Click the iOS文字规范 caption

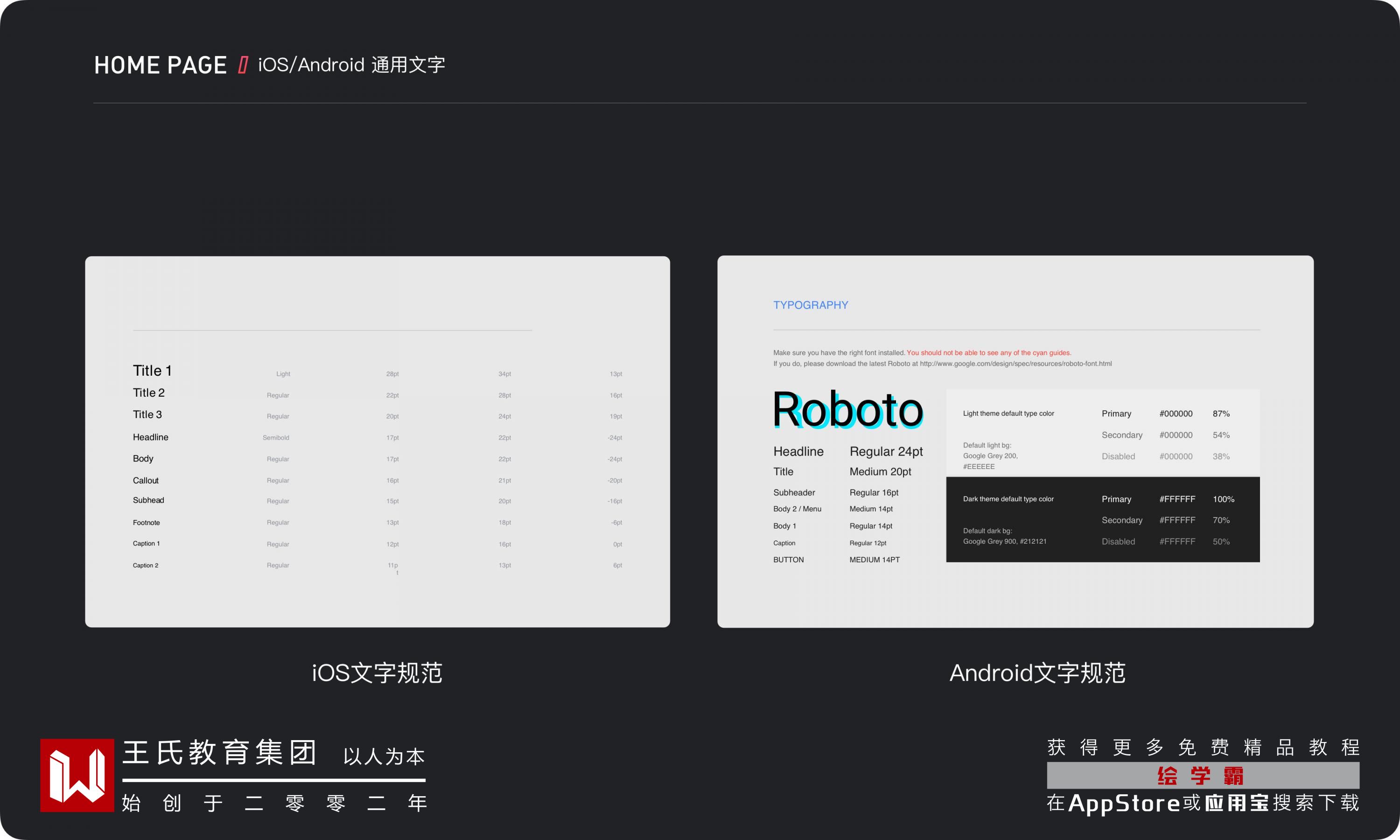coord(377,673)
